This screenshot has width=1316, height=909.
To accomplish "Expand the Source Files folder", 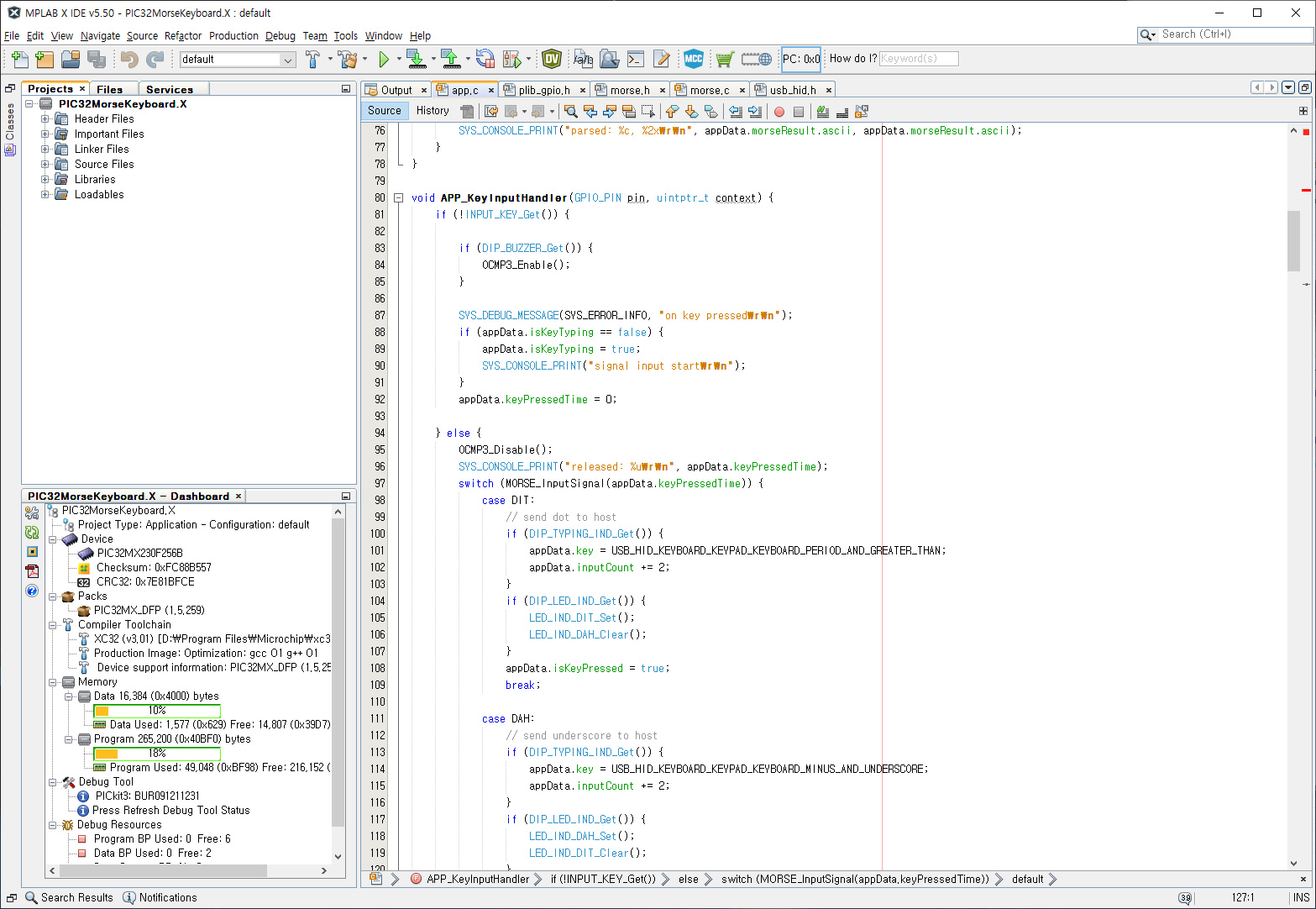I will (45, 165).
